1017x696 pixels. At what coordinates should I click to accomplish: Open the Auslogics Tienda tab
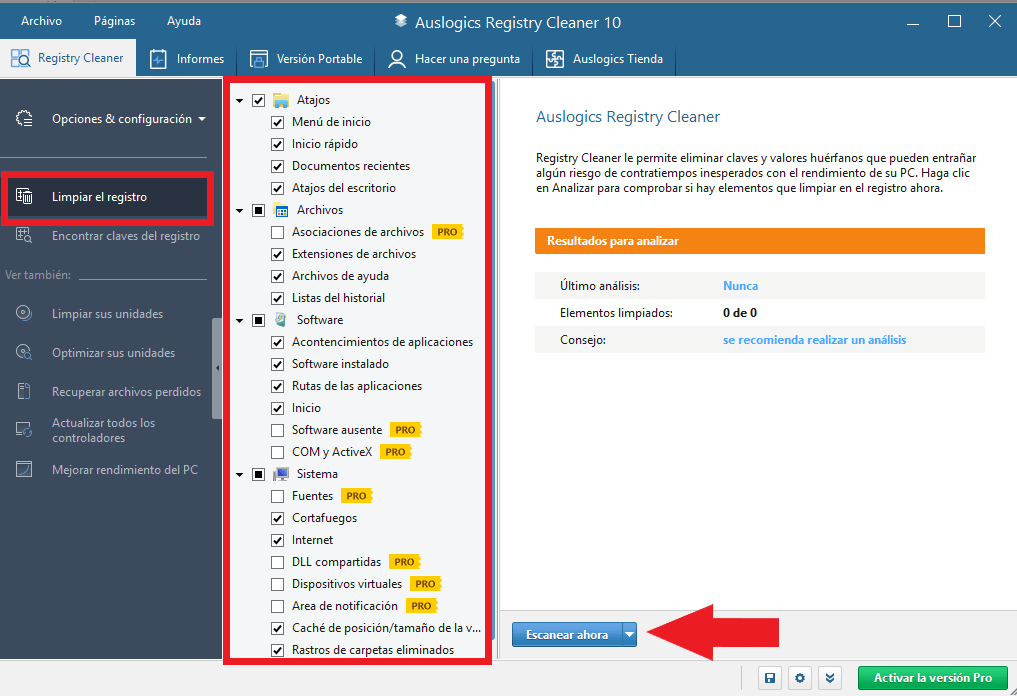[604, 59]
